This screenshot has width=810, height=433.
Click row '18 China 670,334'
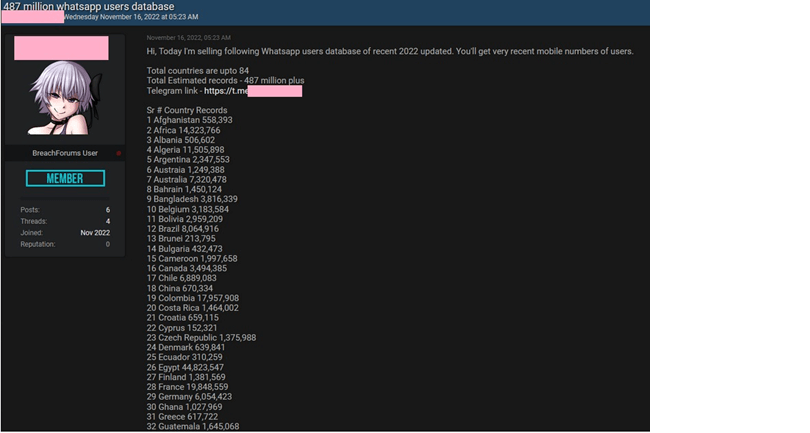point(179,288)
